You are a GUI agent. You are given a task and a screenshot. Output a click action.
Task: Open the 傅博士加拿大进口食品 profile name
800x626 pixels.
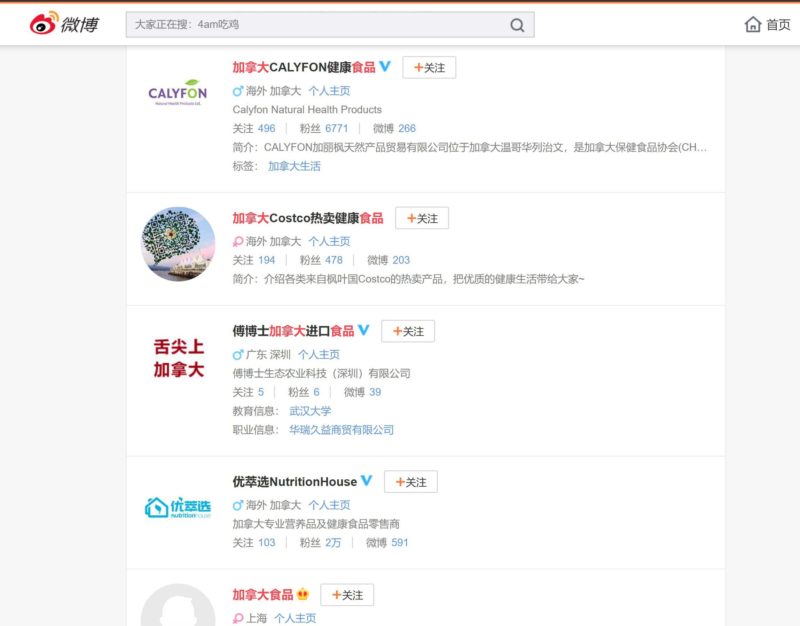(293, 331)
